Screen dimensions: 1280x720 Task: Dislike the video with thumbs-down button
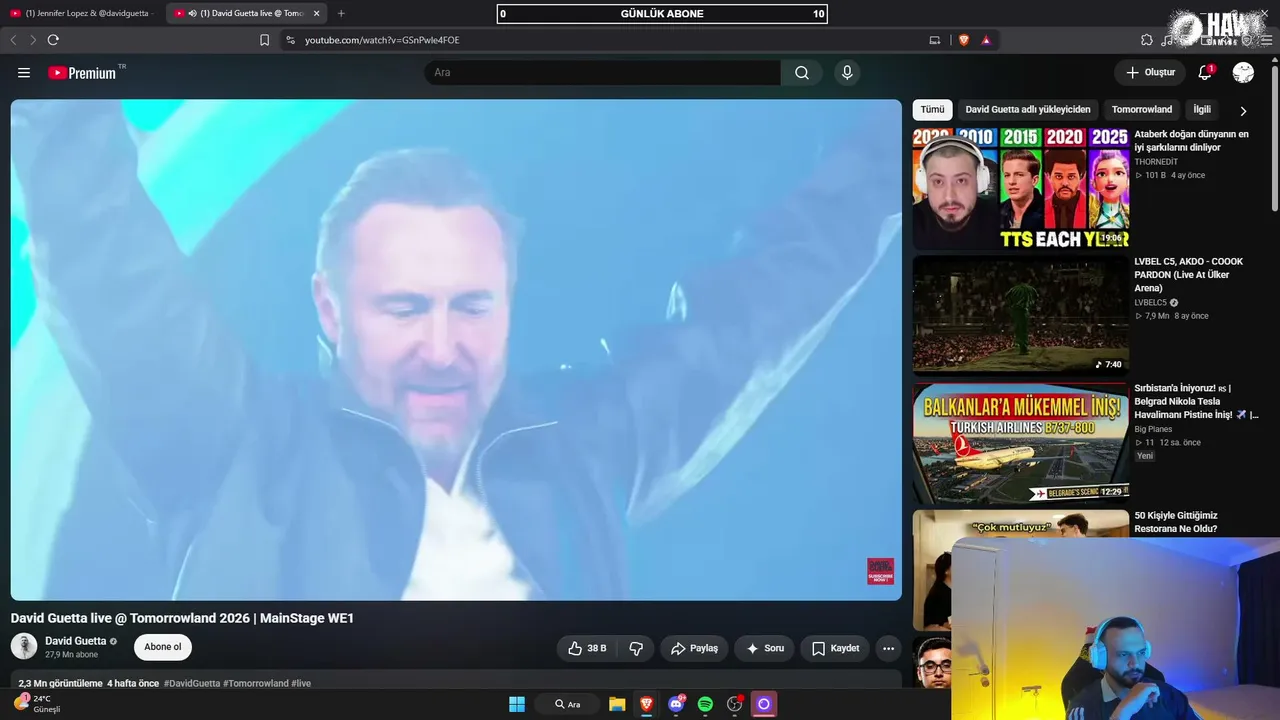(636, 648)
